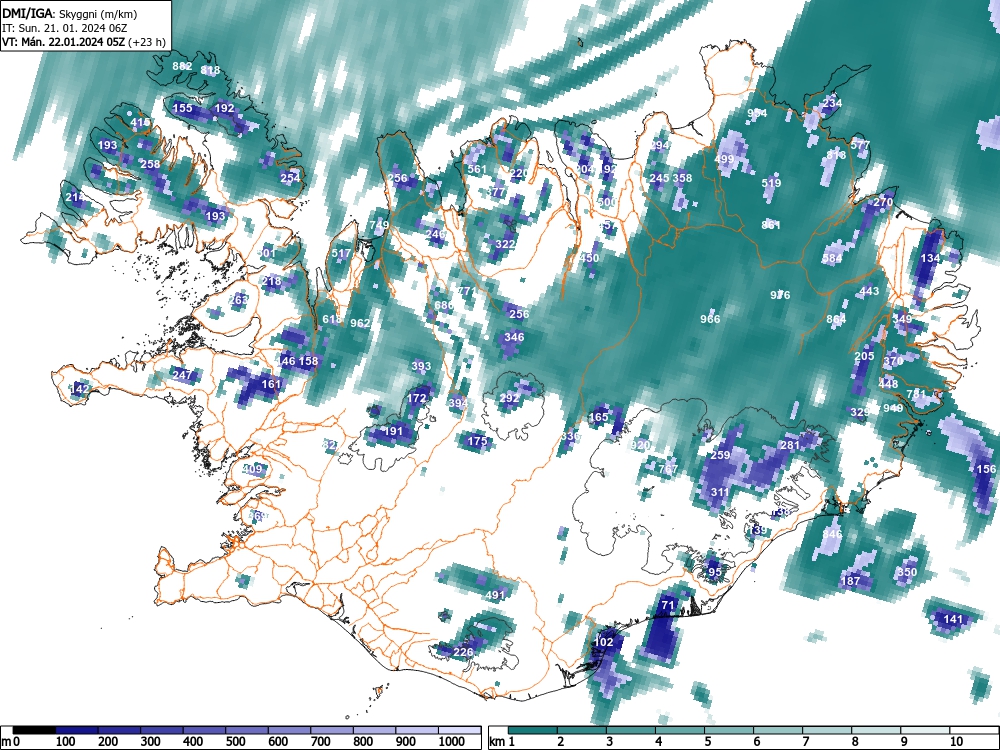This screenshot has width=1000, height=750.
Task: Click the visibility value 220
Action: [519, 173]
